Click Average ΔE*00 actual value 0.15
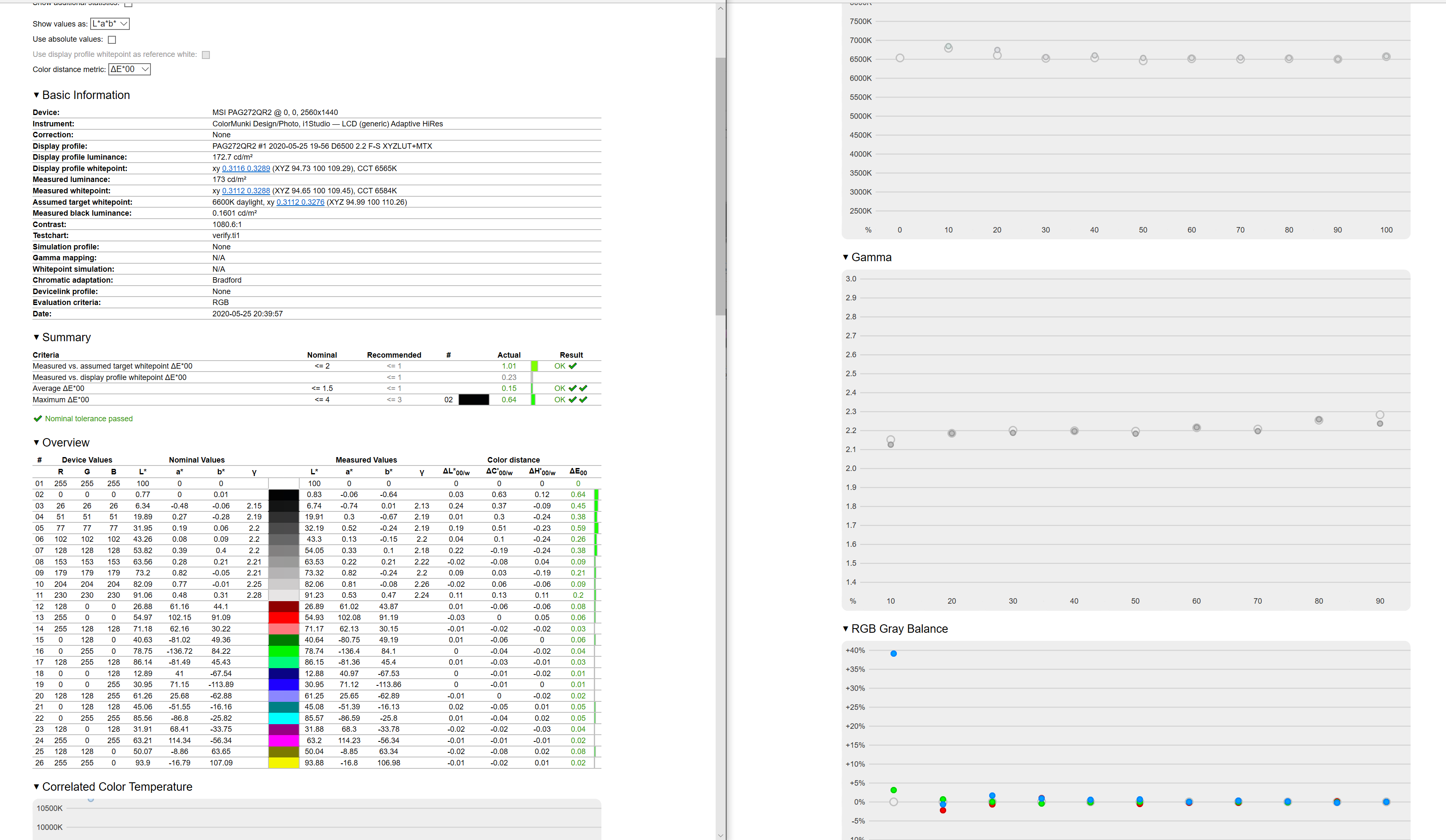The width and height of the screenshot is (1446, 840). coord(509,388)
